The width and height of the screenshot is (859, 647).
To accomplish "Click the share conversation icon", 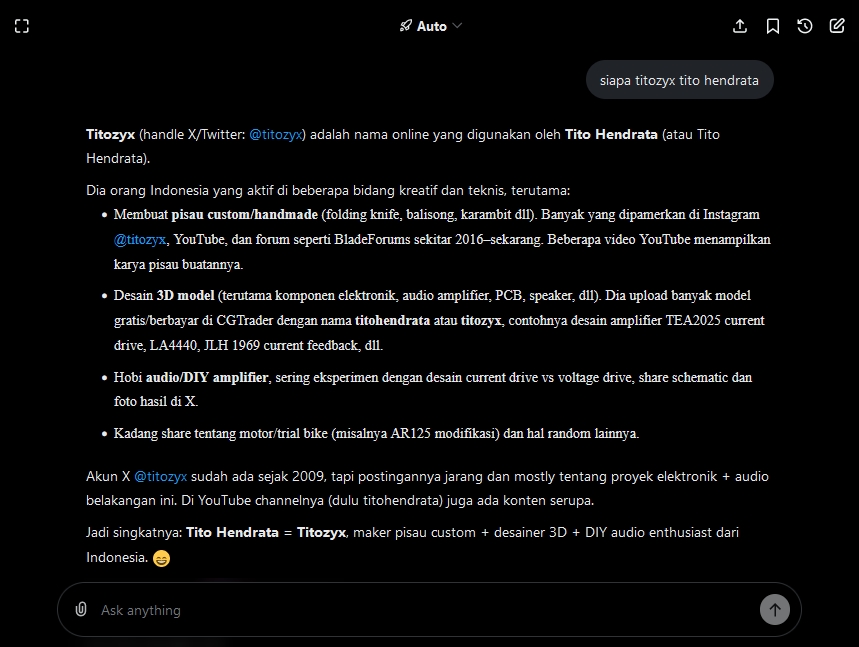I will tap(740, 26).
